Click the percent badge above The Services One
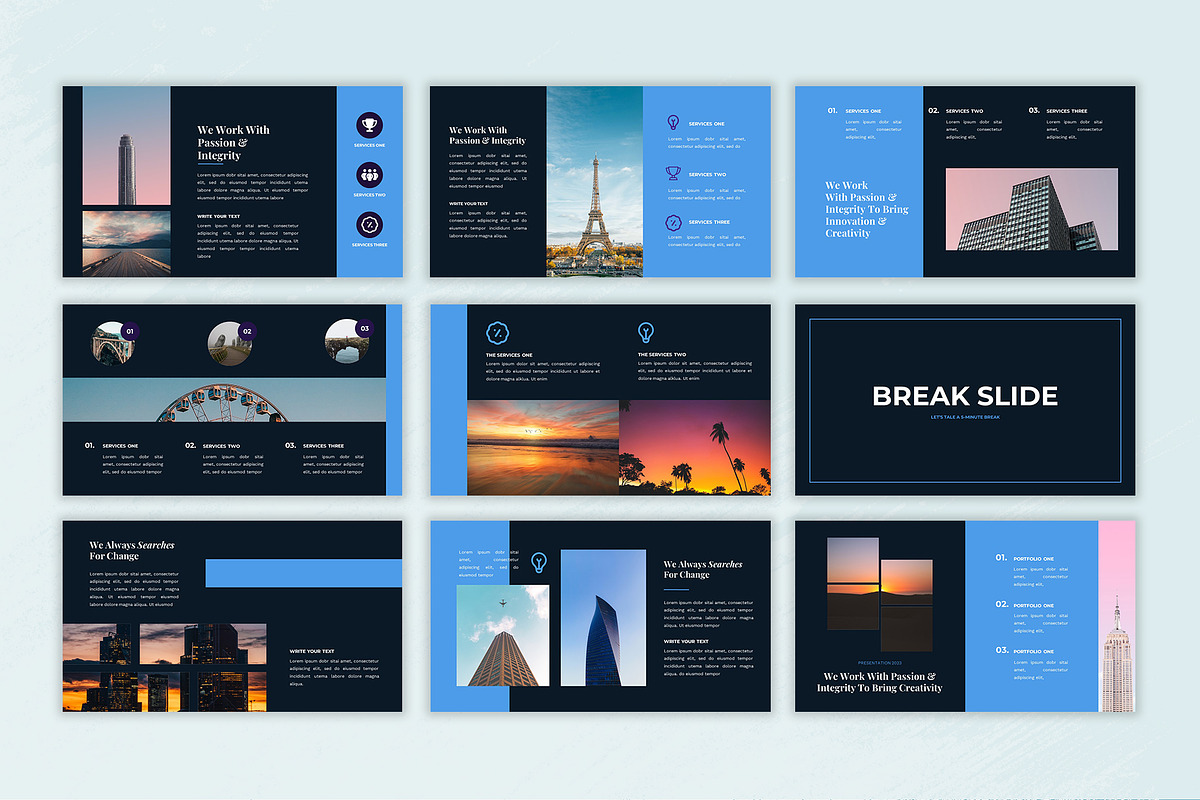 tap(497, 333)
